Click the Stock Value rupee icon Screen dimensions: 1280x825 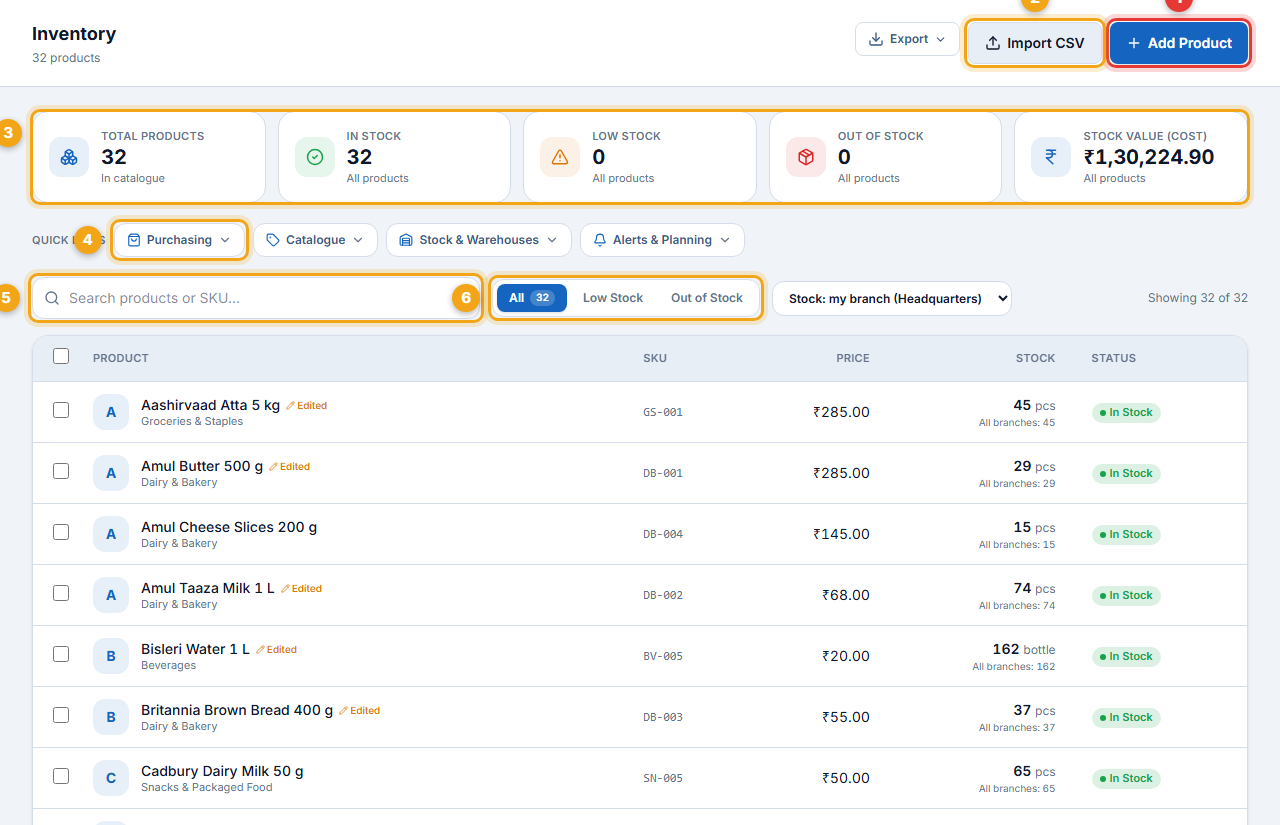coord(1051,157)
